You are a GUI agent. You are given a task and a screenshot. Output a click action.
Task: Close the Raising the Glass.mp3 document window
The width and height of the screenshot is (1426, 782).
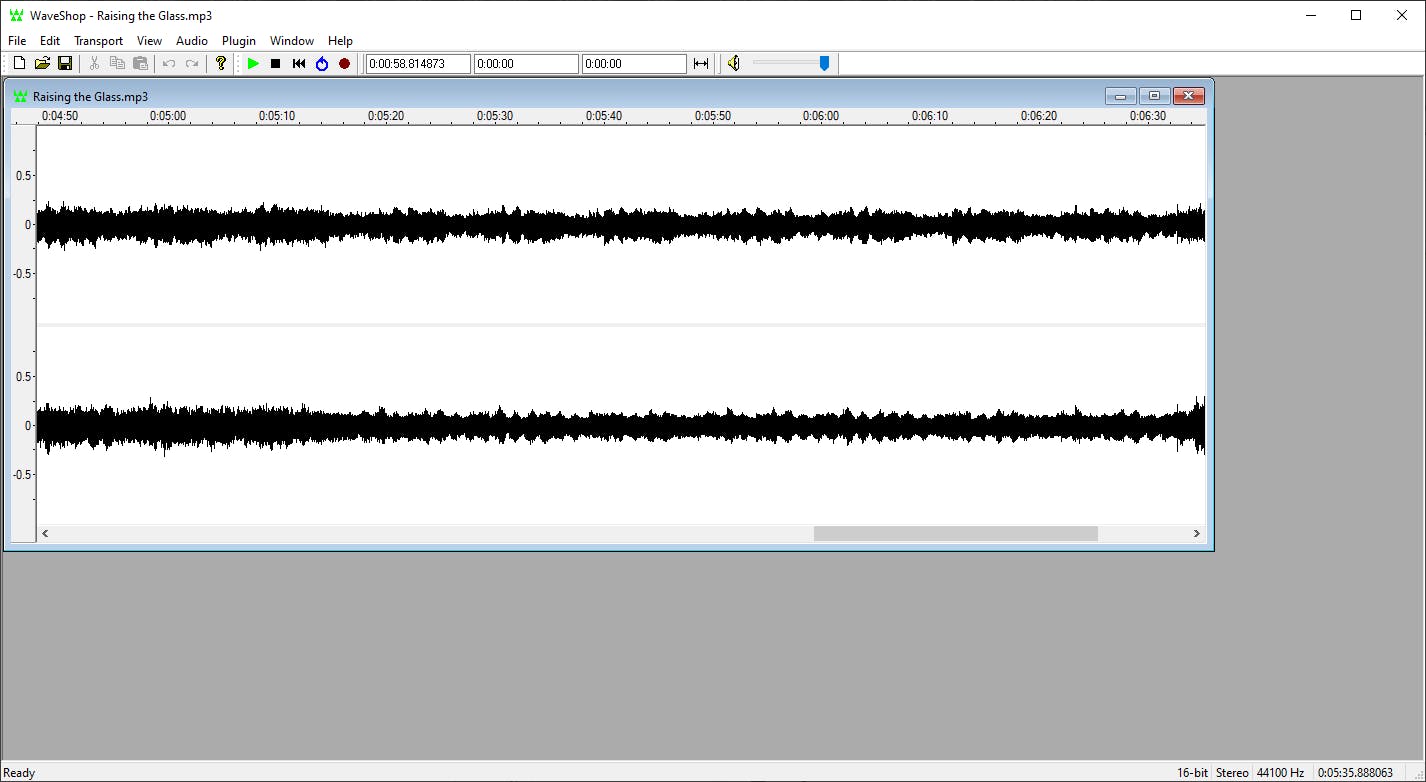click(x=1188, y=96)
